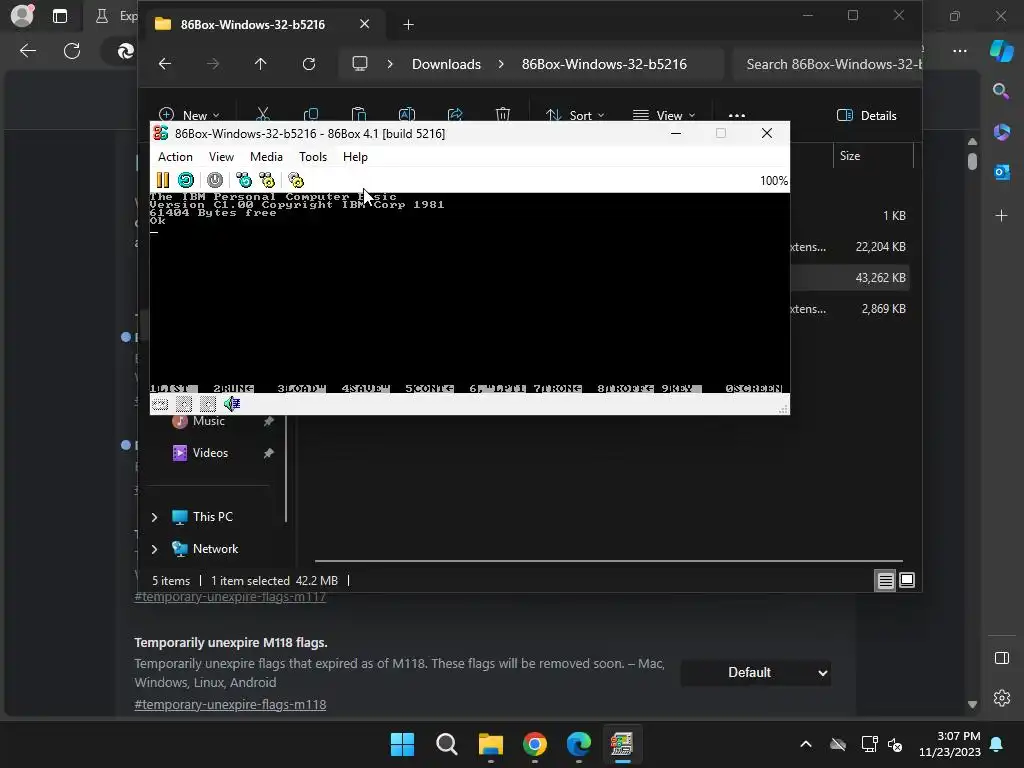Image resolution: width=1024 pixels, height=768 pixels.
Task: Select the file row sized 22,204 KB
Action: click(849, 247)
